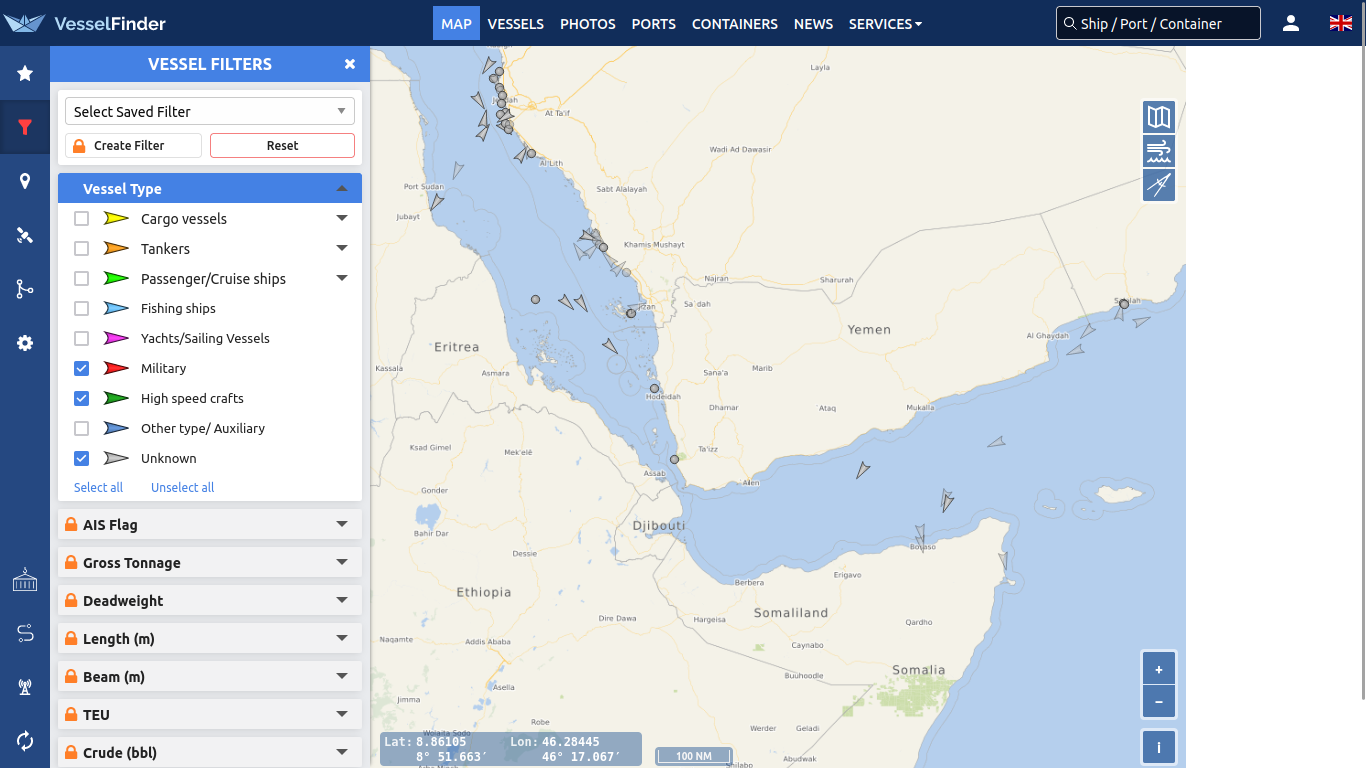Screen dimensions: 1366x768
Task: Expand the Beam (m) filter section
Action: click(210, 676)
